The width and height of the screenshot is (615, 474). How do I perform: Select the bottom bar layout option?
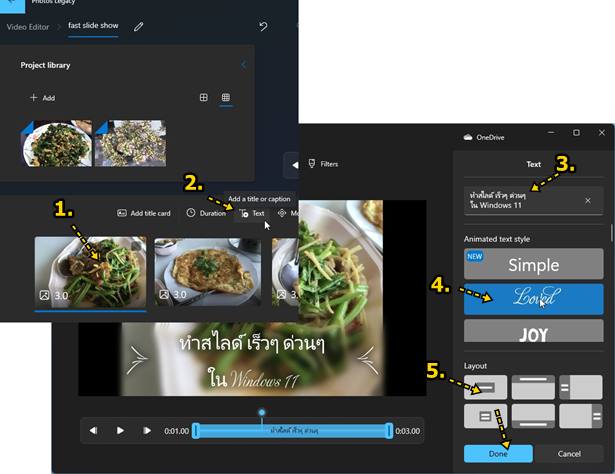click(x=533, y=416)
